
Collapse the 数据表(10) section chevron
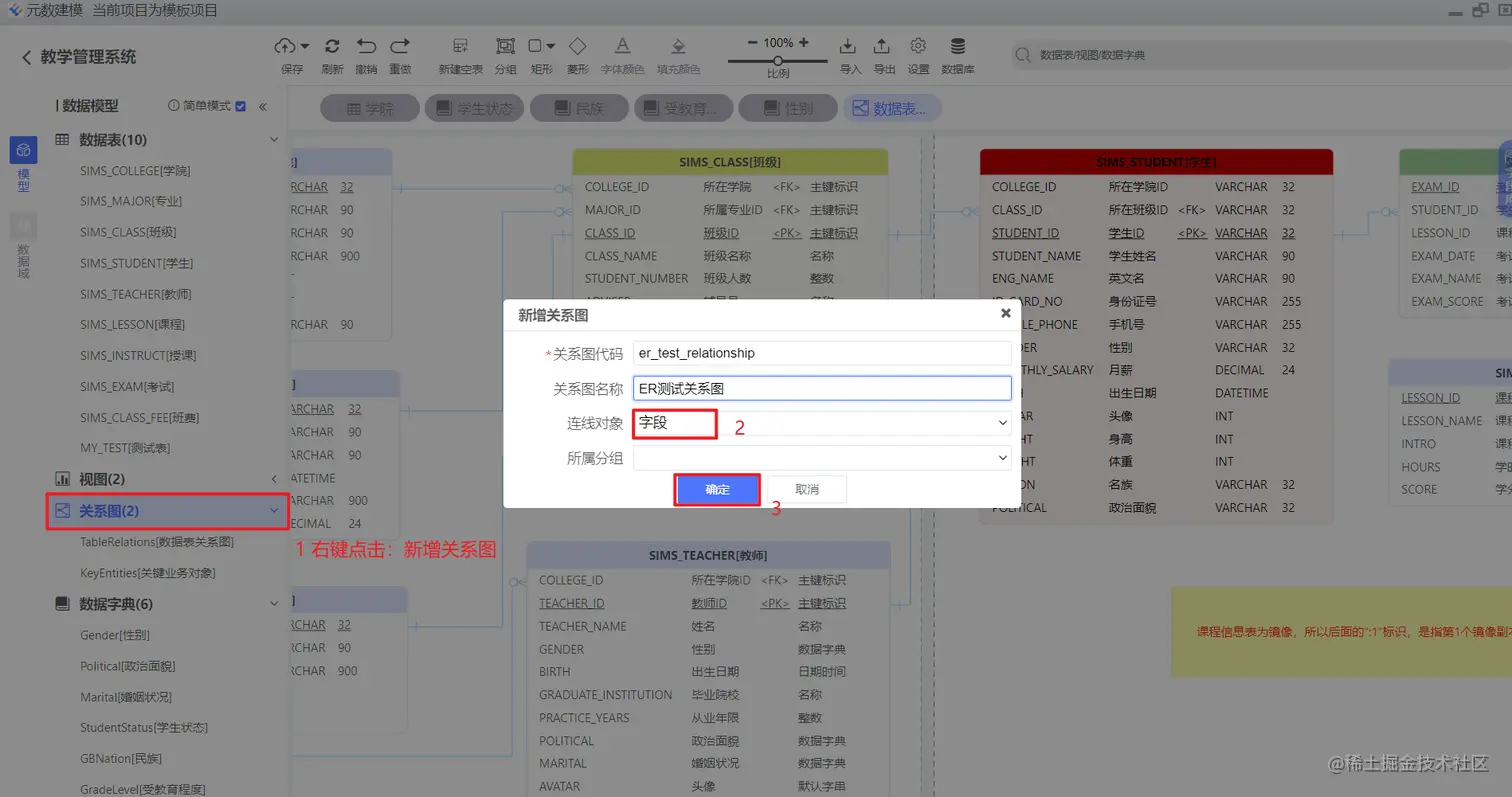(x=274, y=141)
